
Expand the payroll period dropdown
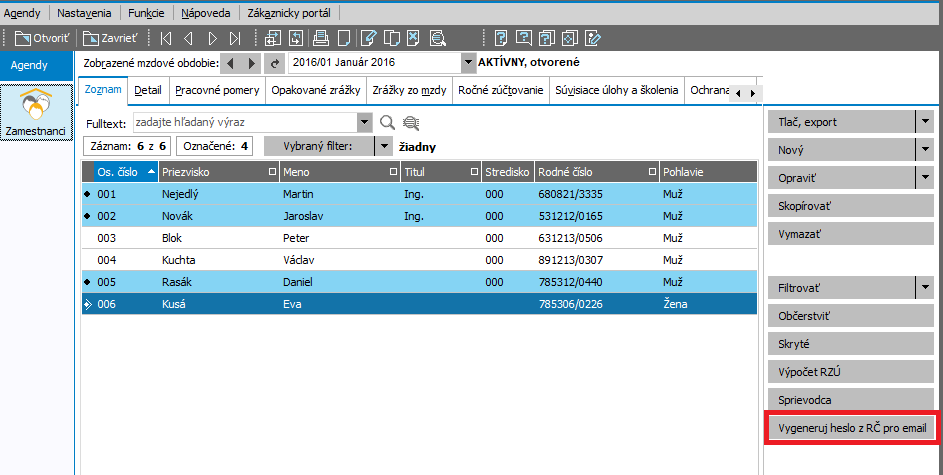(x=468, y=63)
